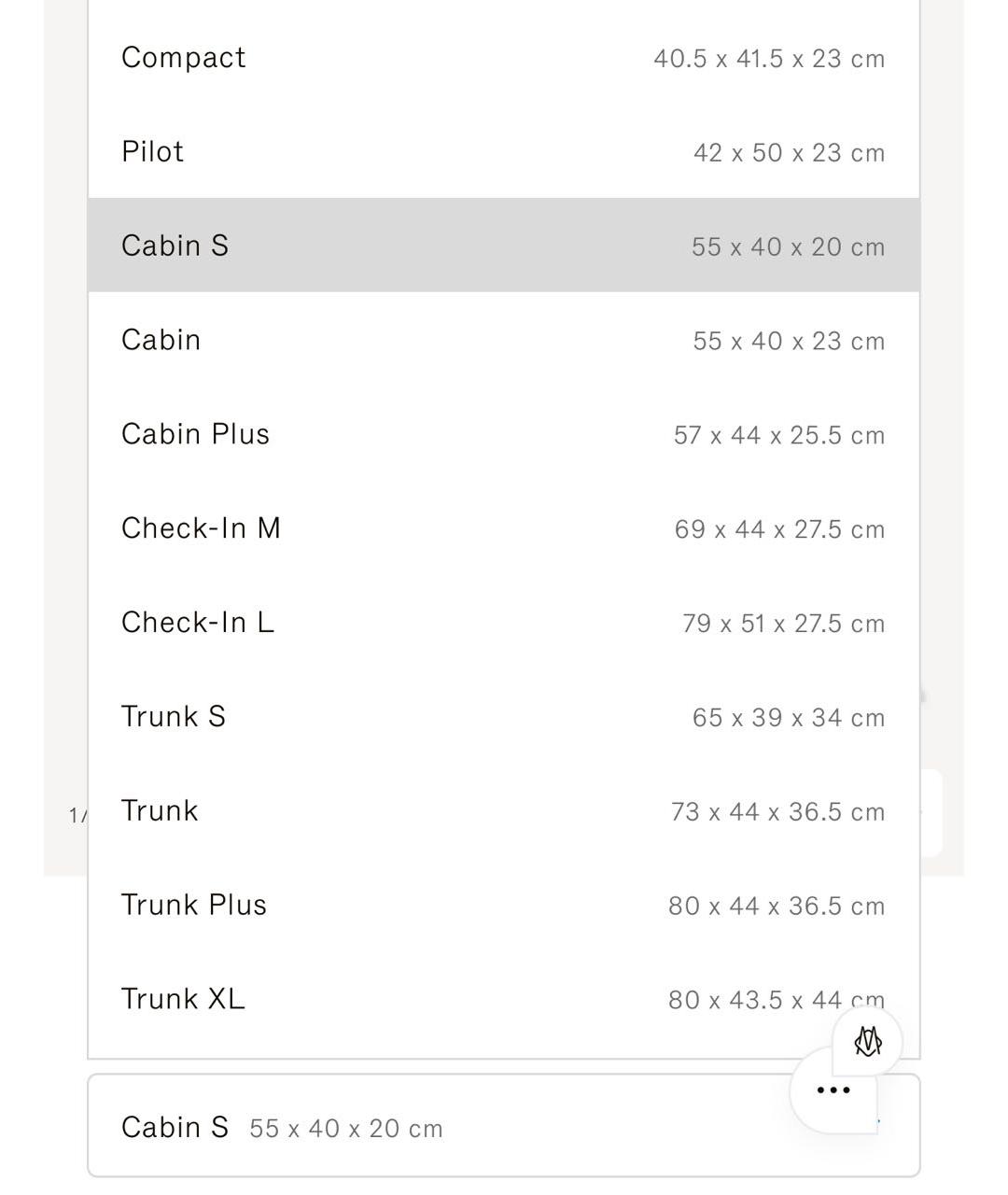Select the Compact size option

click(x=184, y=58)
